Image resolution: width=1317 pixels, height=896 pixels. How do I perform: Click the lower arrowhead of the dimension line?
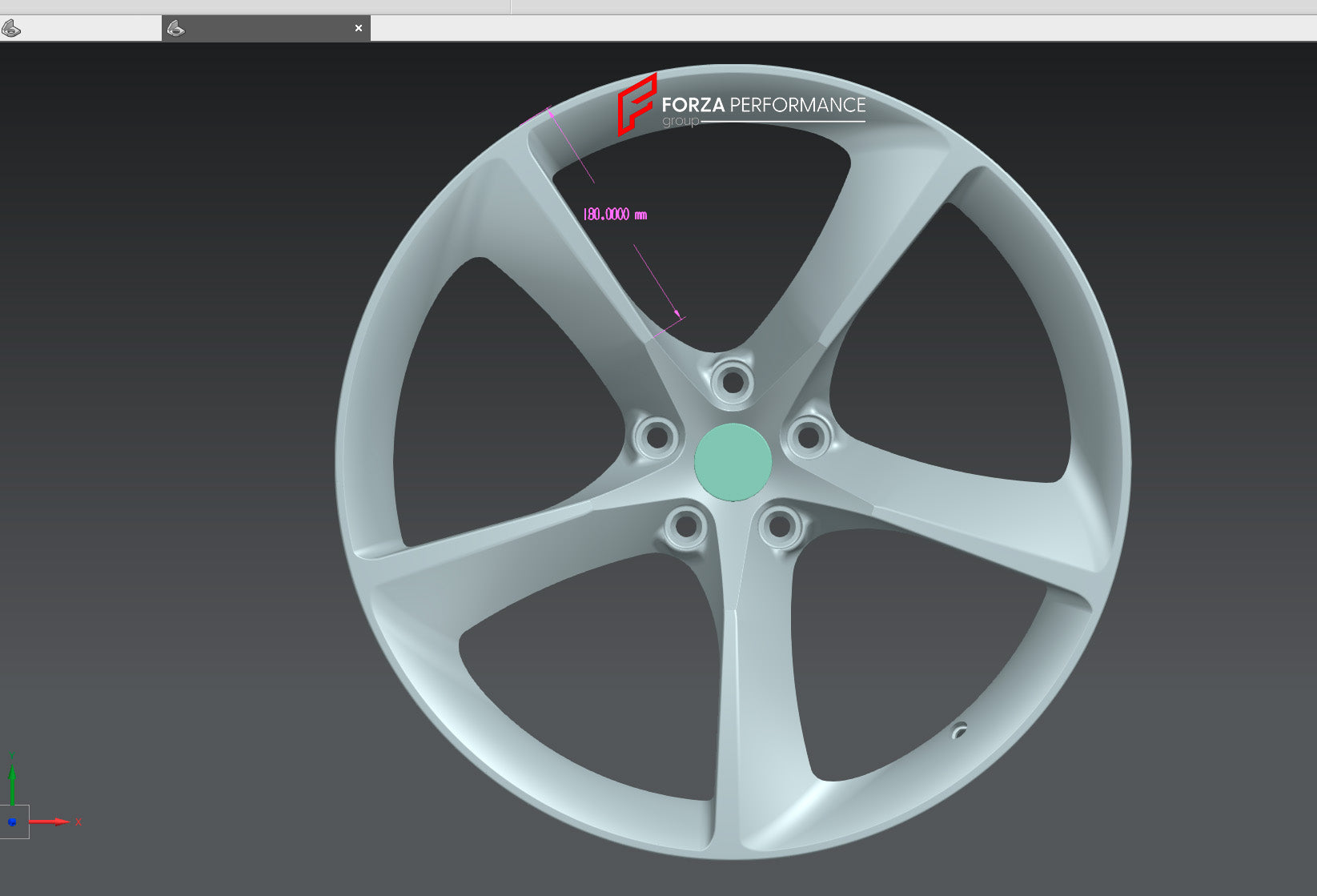(677, 313)
